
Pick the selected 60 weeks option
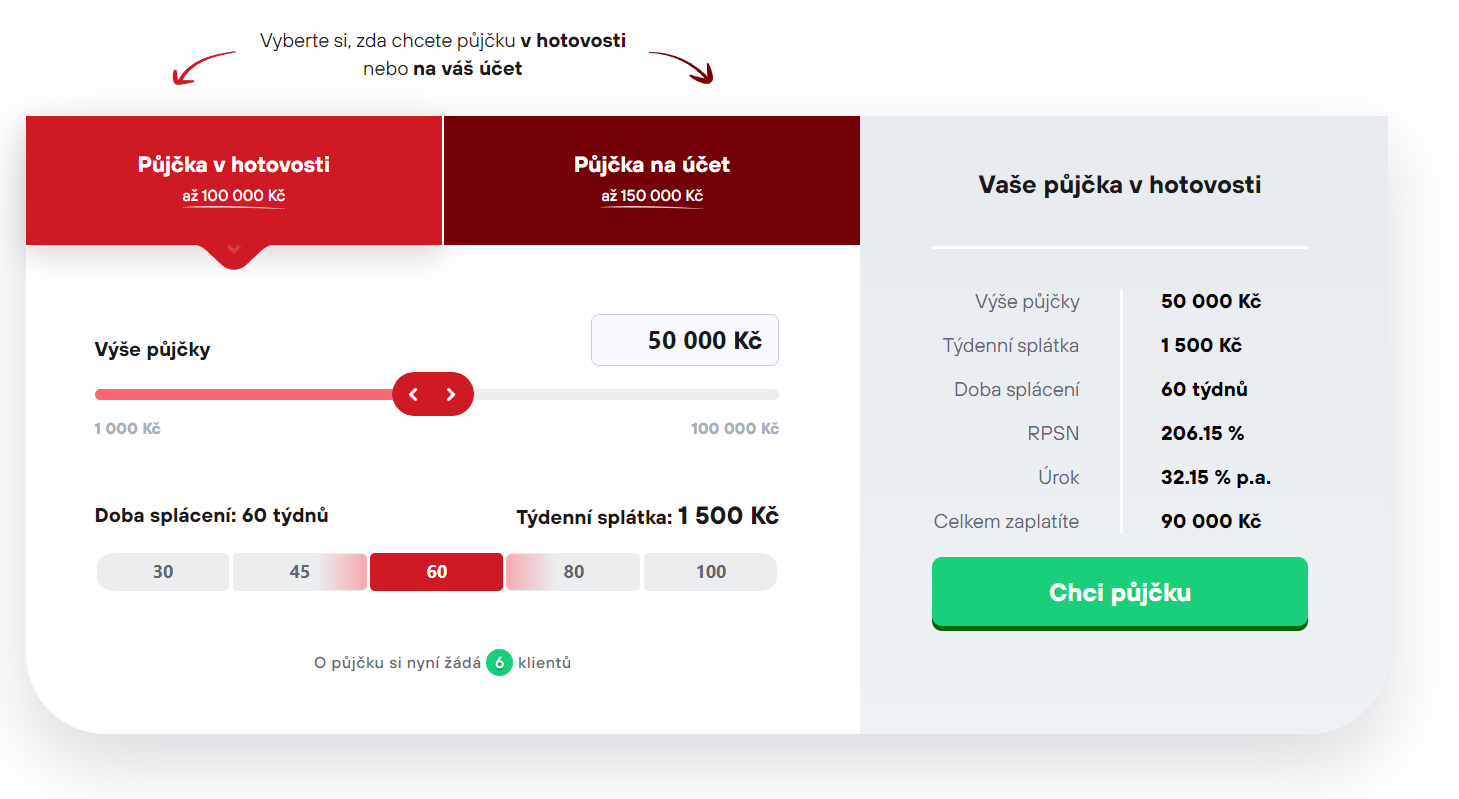pos(436,572)
